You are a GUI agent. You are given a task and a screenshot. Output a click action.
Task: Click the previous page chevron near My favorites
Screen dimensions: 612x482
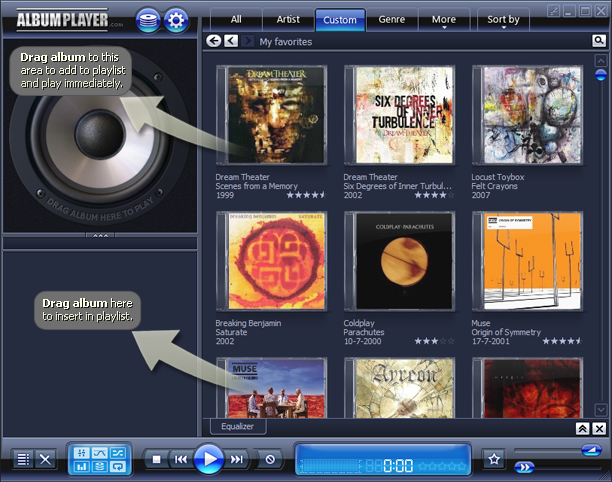tap(231, 41)
